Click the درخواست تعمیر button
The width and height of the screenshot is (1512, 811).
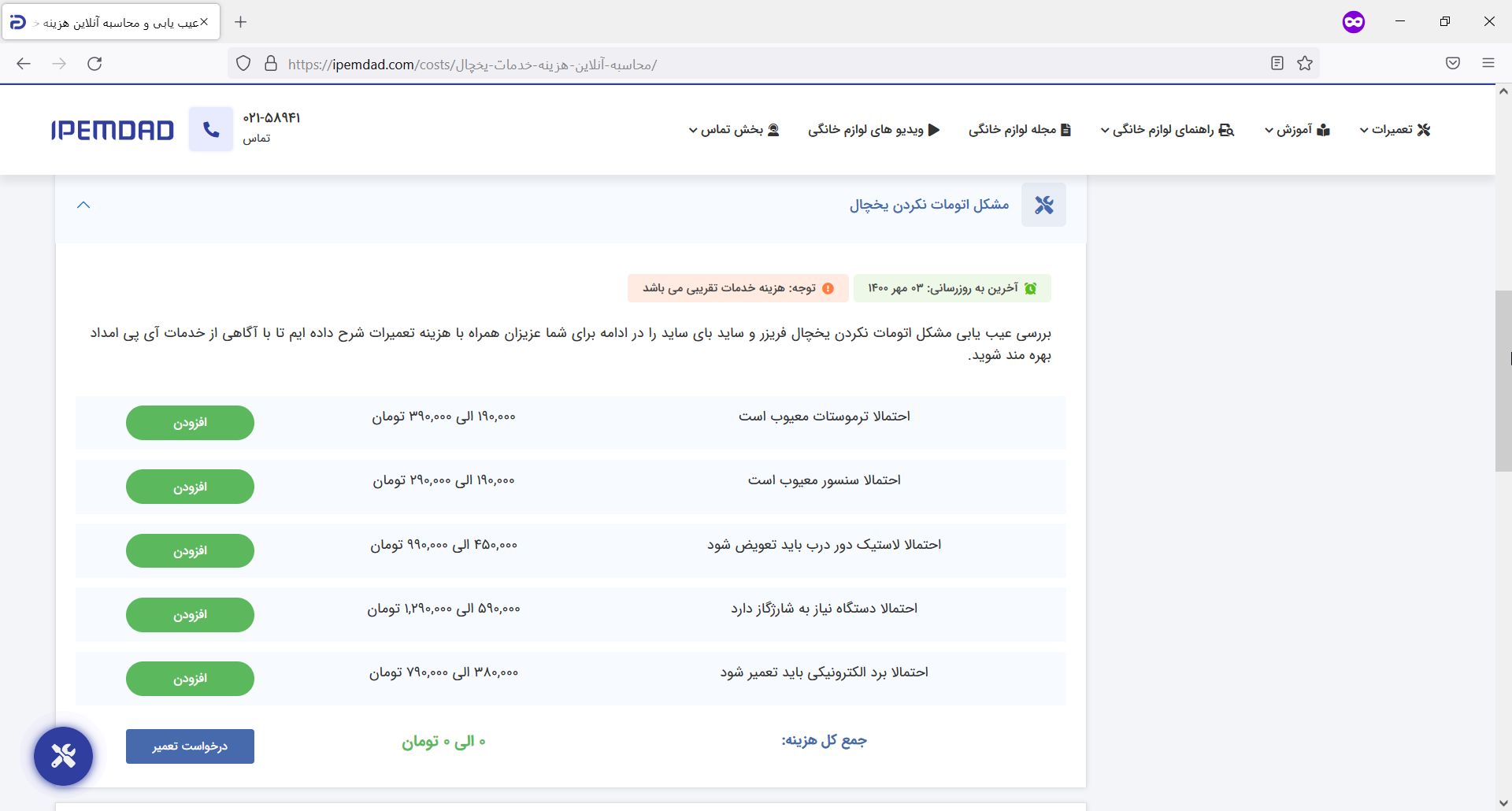point(190,746)
